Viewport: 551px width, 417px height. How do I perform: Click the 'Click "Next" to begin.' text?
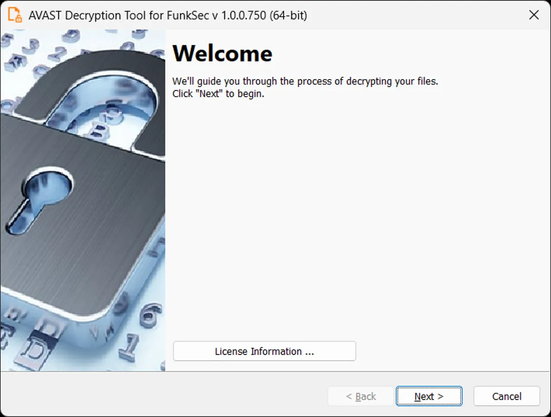218,94
